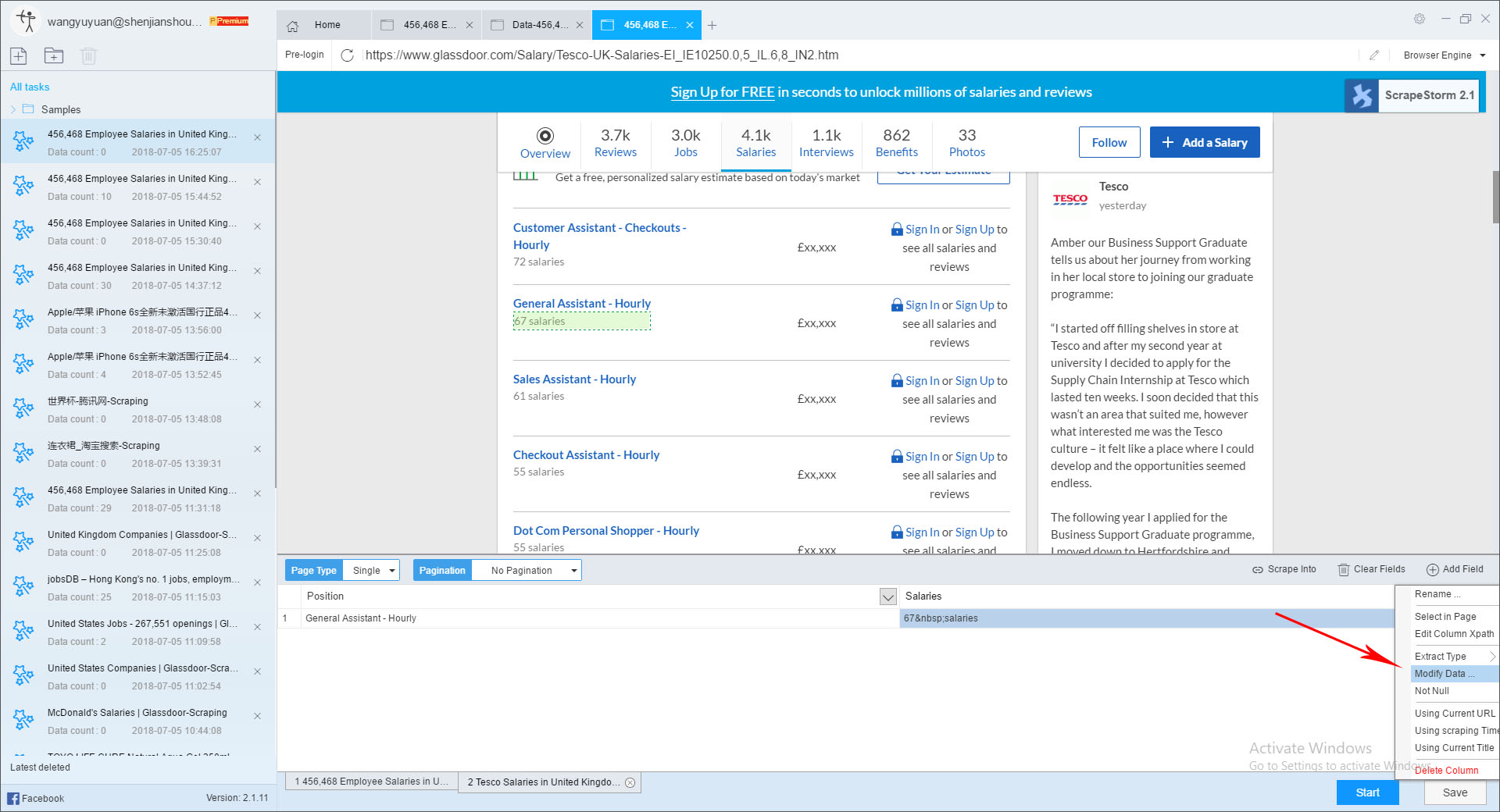The width and height of the screenshot is (1500, 812).
Task: Click the pencil edit URL icon
Action: point(1374,55)
